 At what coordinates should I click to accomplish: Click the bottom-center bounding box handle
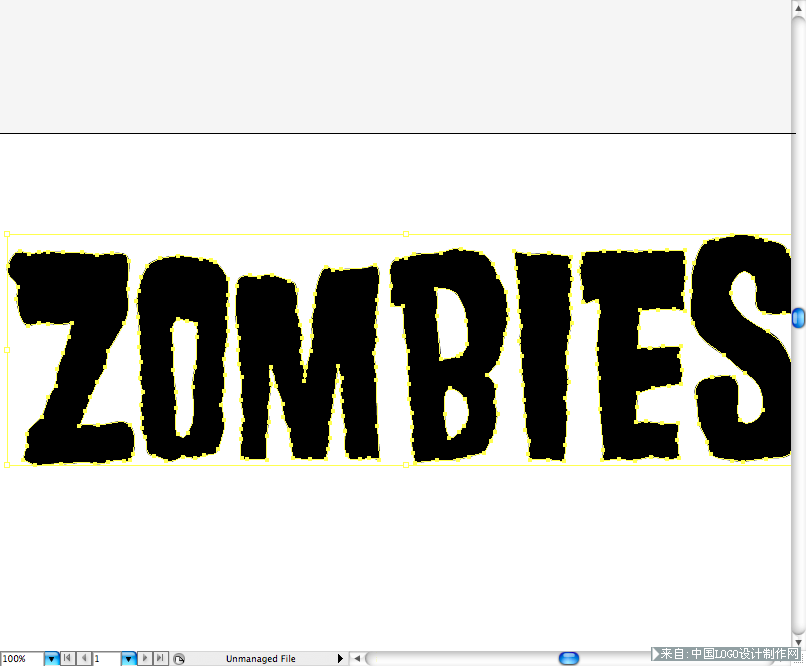pyautogui.click(x=406, y=465)
